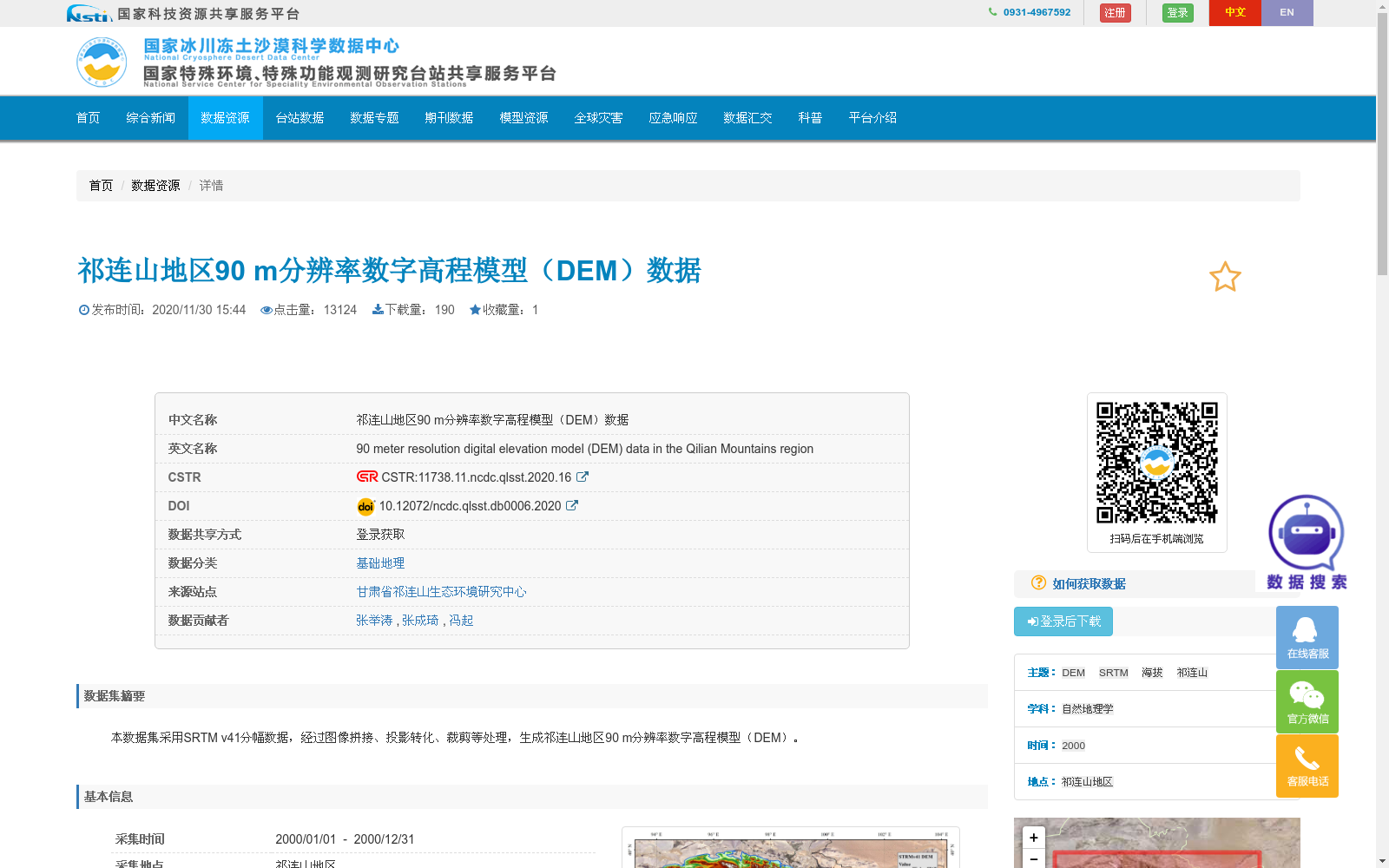1389x868 pixels.
Task: Click 登录后下载 download button
Action: tap(1063, 621)
